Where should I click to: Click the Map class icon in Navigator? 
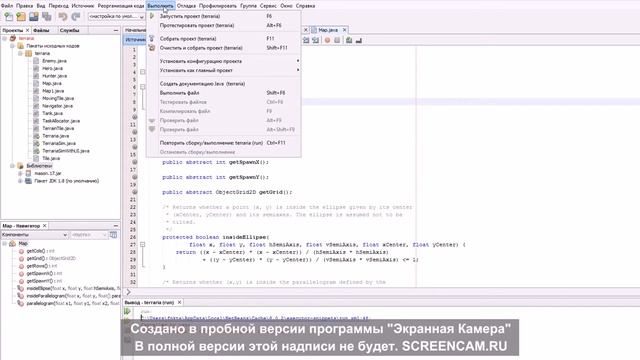tap(13, 243)
